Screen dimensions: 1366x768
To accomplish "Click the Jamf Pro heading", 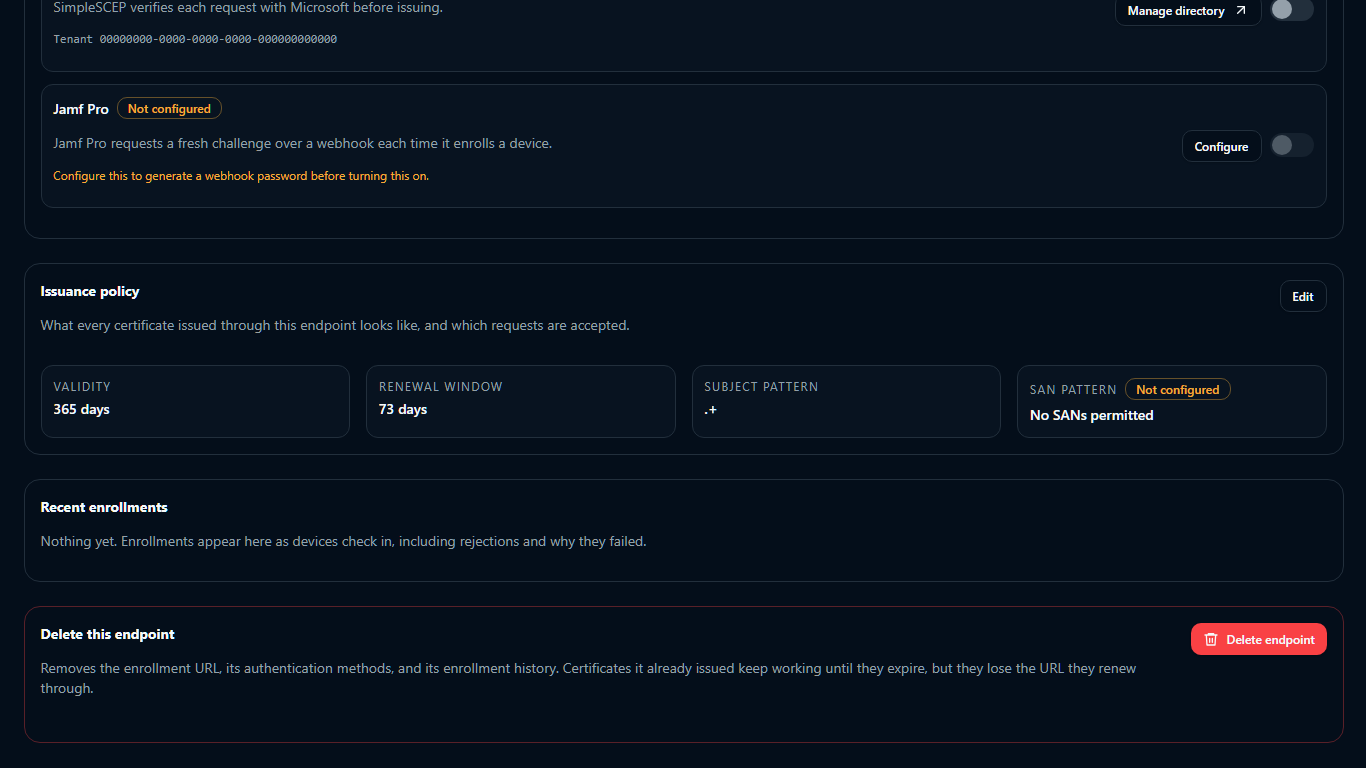I will (81, 109).
